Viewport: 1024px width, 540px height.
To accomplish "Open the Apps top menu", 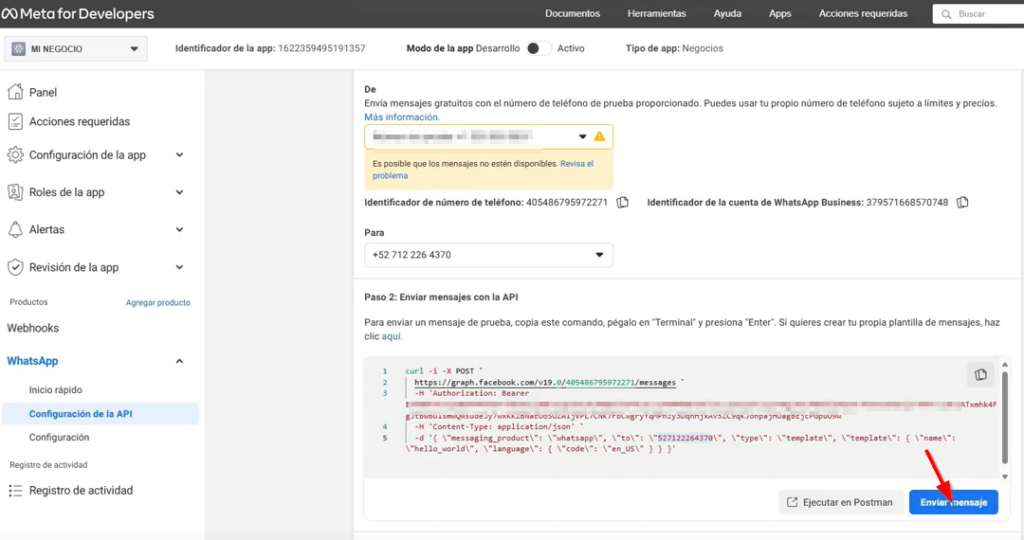I will tap(780, 14).
